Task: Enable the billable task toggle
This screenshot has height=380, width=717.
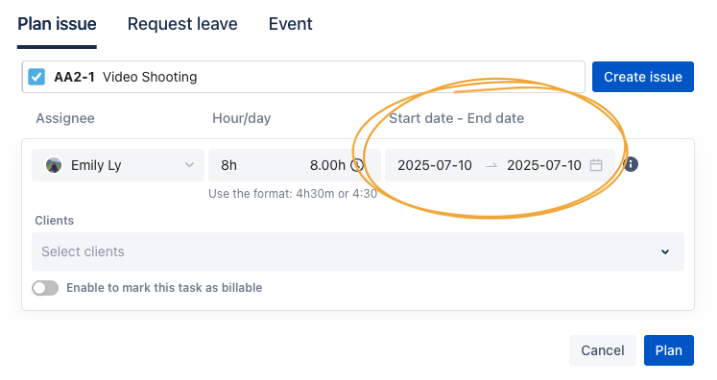Action: pyautogui.click(x=45, y=288)
